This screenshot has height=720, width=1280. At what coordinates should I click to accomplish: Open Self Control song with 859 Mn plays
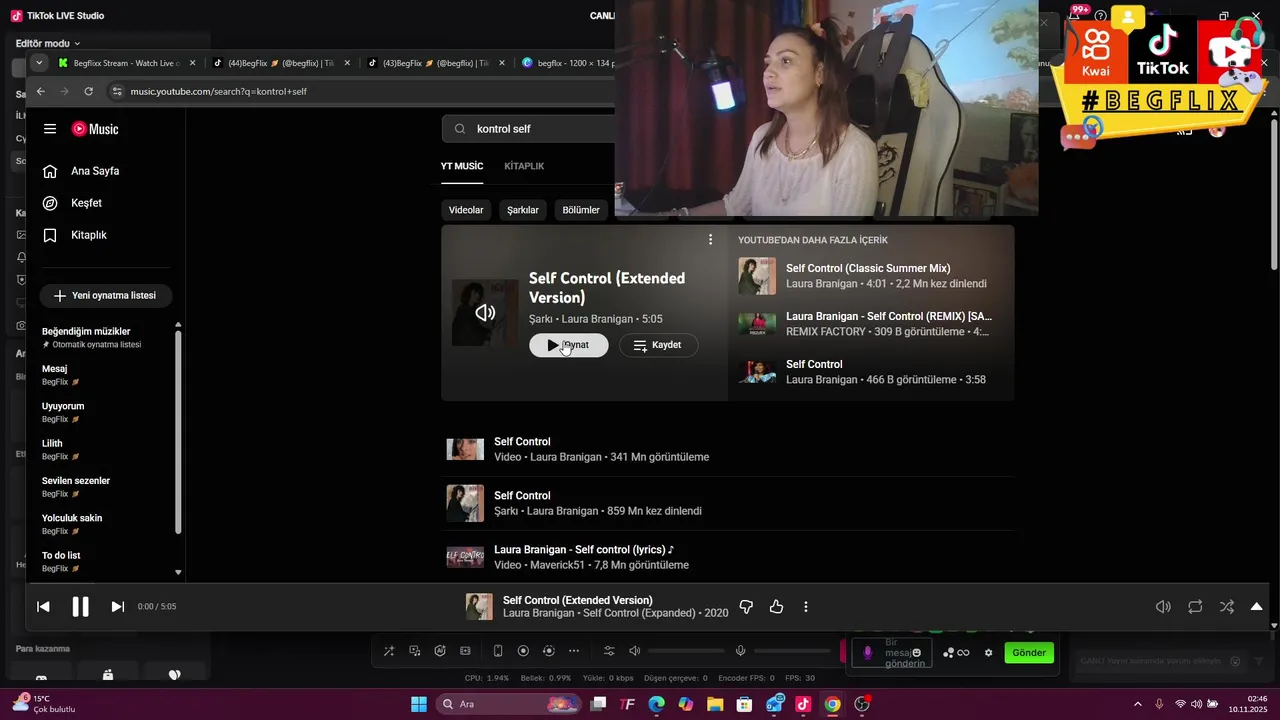(728, 503)
